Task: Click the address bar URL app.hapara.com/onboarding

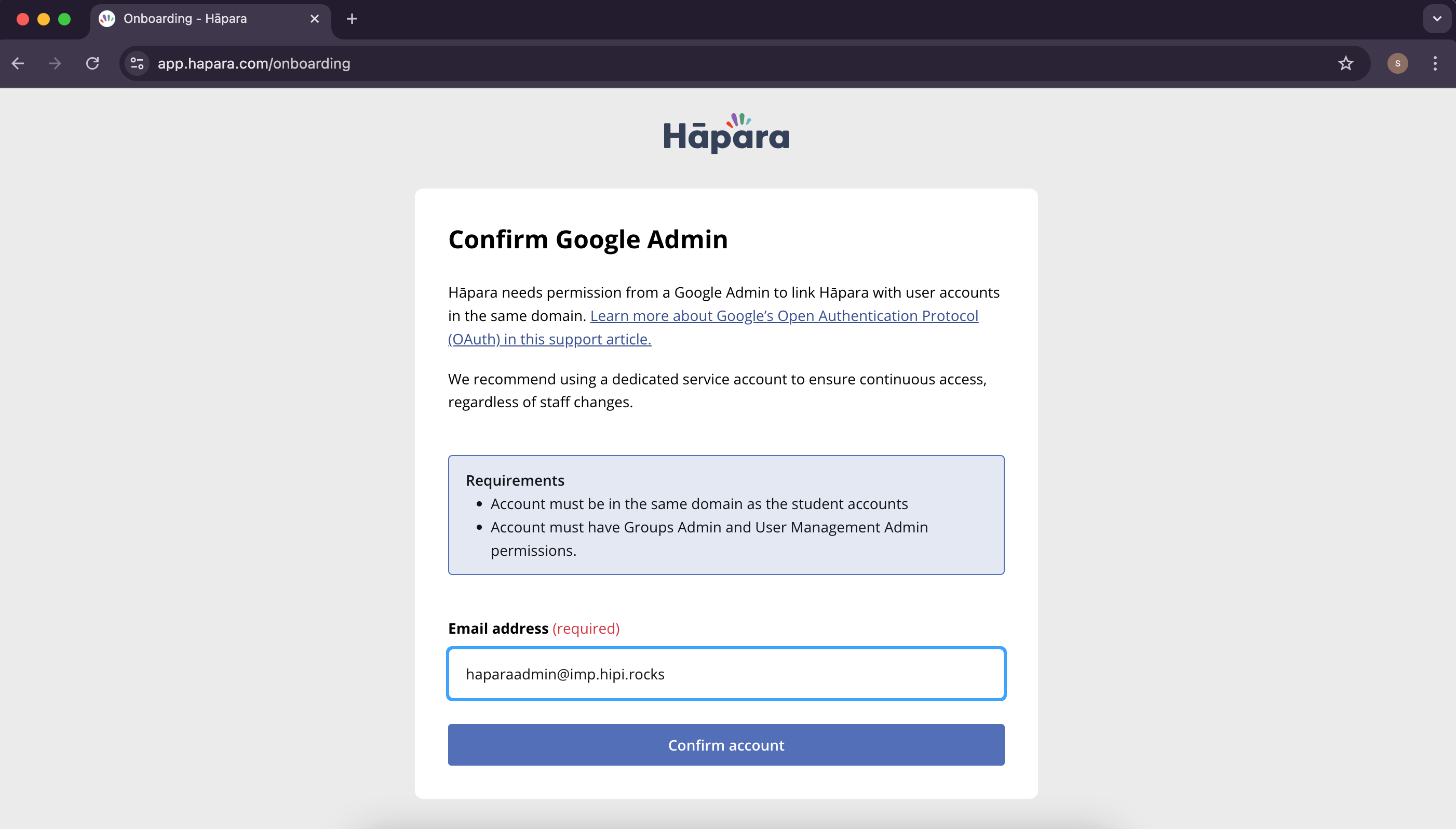Action: [x=254, y=63]
